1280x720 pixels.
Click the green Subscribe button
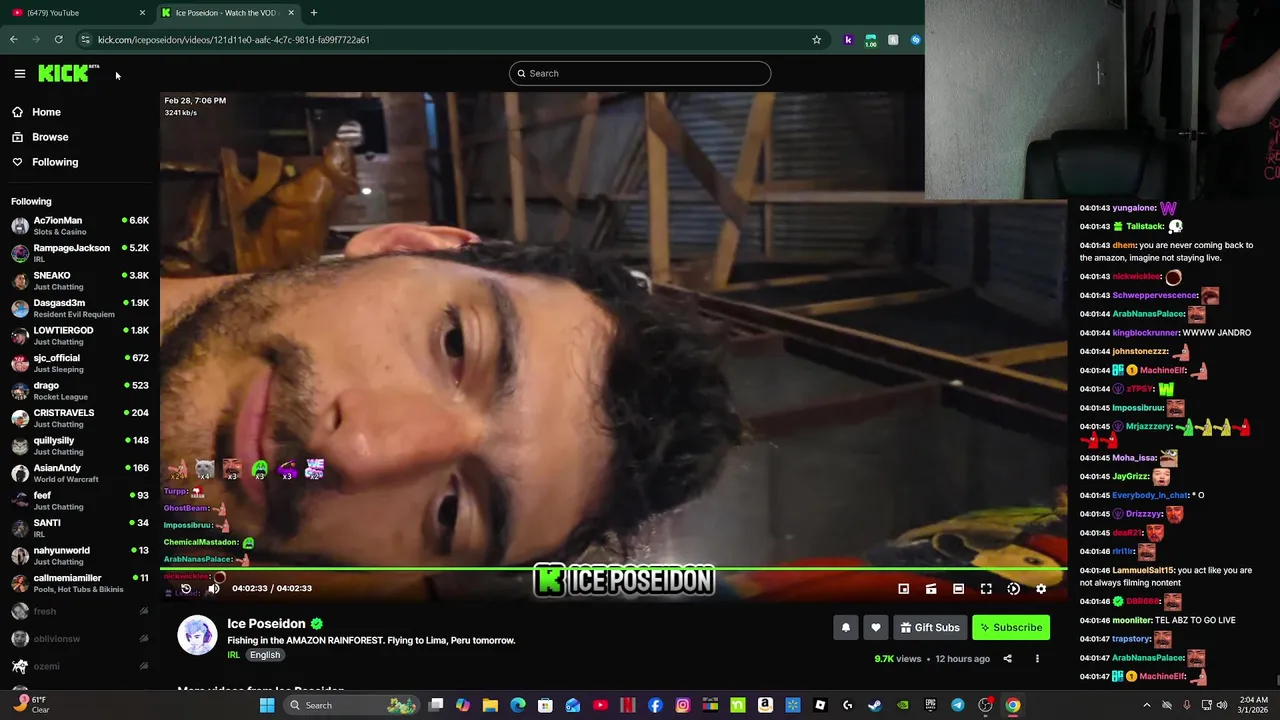pyautogui.click(x=1011, y=627)
